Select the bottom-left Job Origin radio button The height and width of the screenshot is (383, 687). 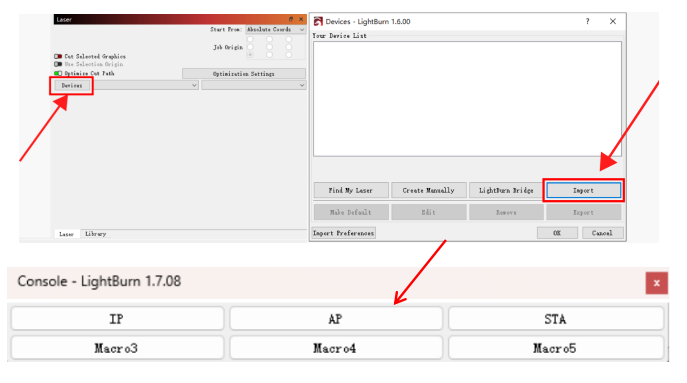(250, 55)
